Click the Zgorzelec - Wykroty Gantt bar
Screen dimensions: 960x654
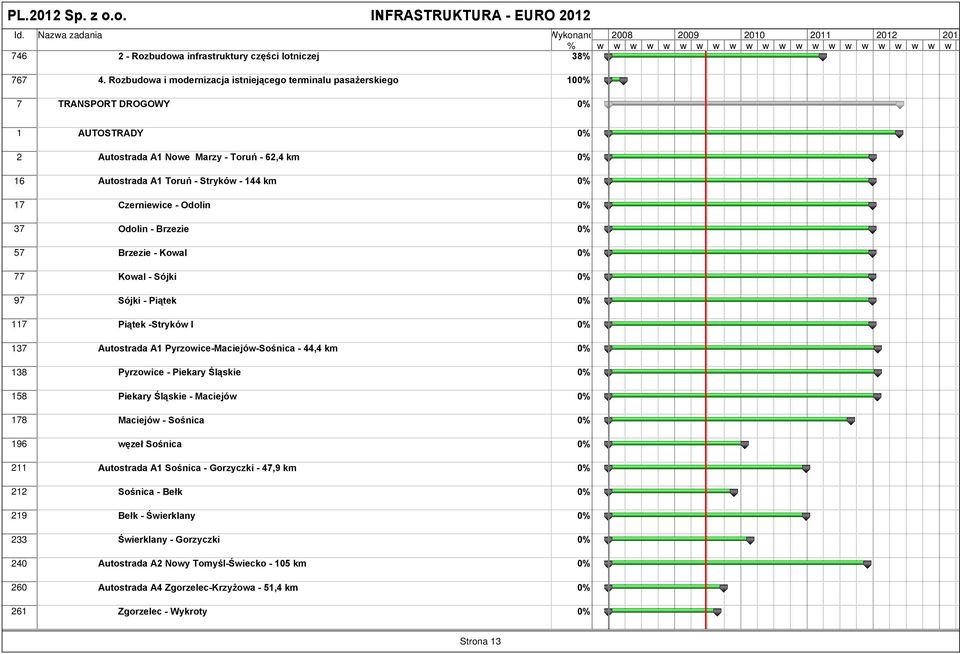pos(663,611)
